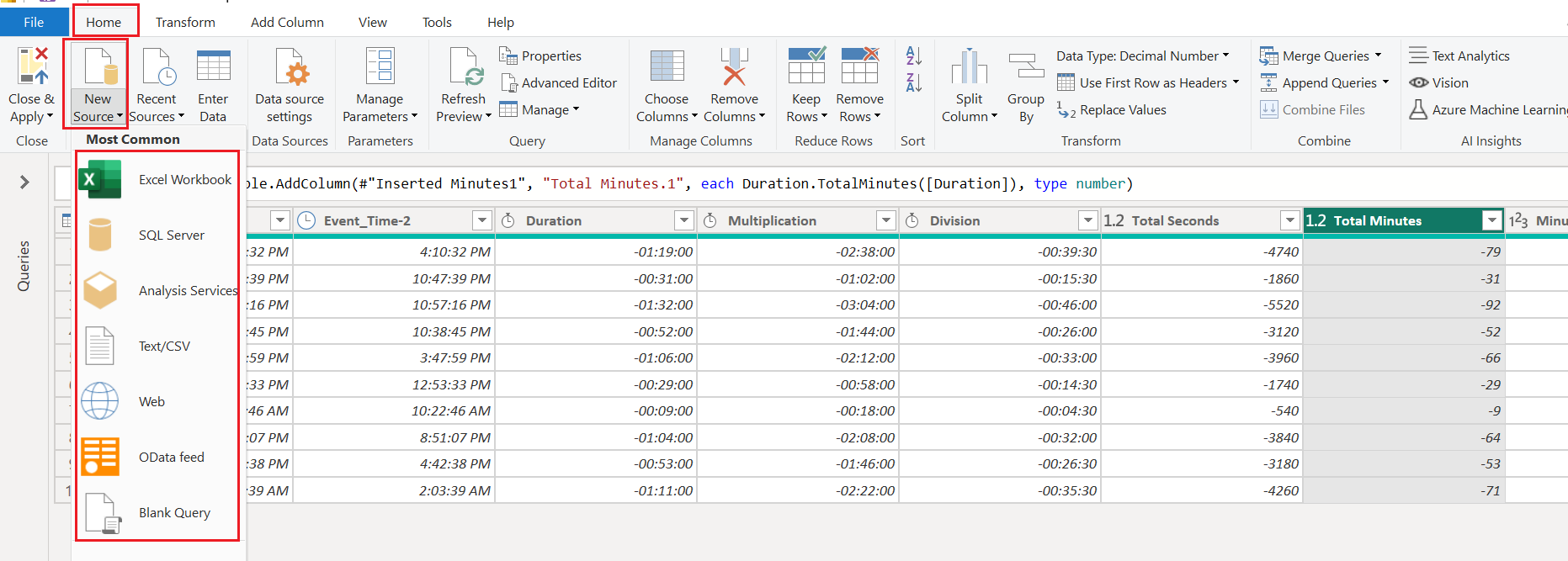The height and width of the screenshot is (561, 1568).
Task: Switch to the Transform ribbon tab
Action: (185, 23)
